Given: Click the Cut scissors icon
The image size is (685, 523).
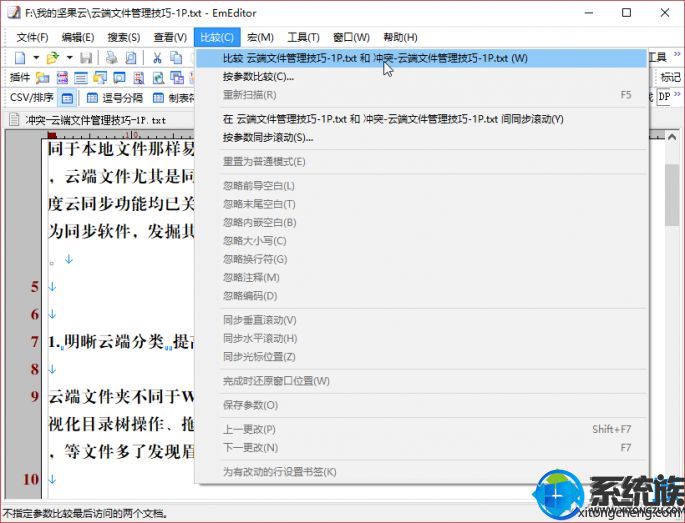Looking at the screenshot, I should 157,58.
